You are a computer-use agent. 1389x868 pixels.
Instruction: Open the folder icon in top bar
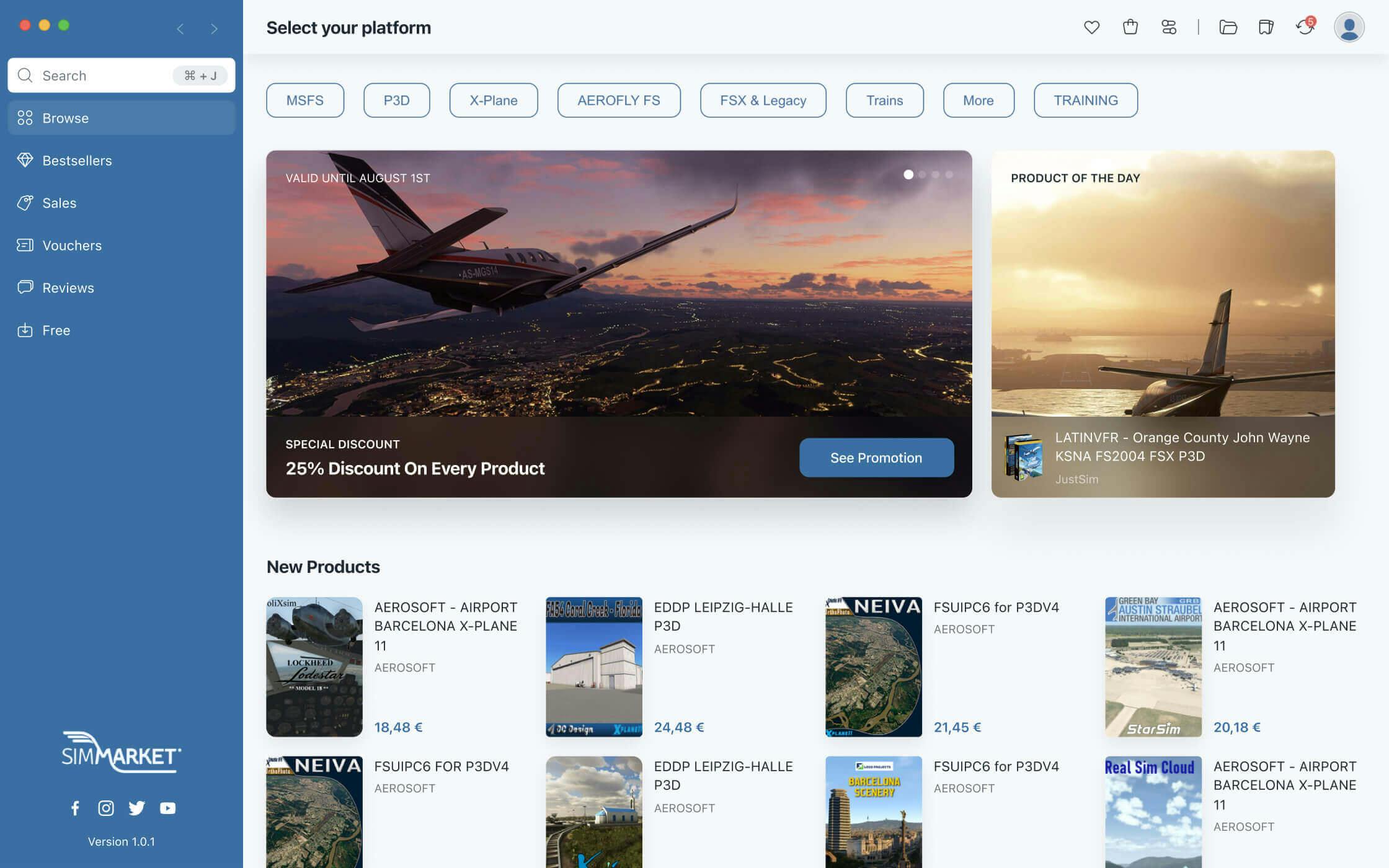point(1228,27)
